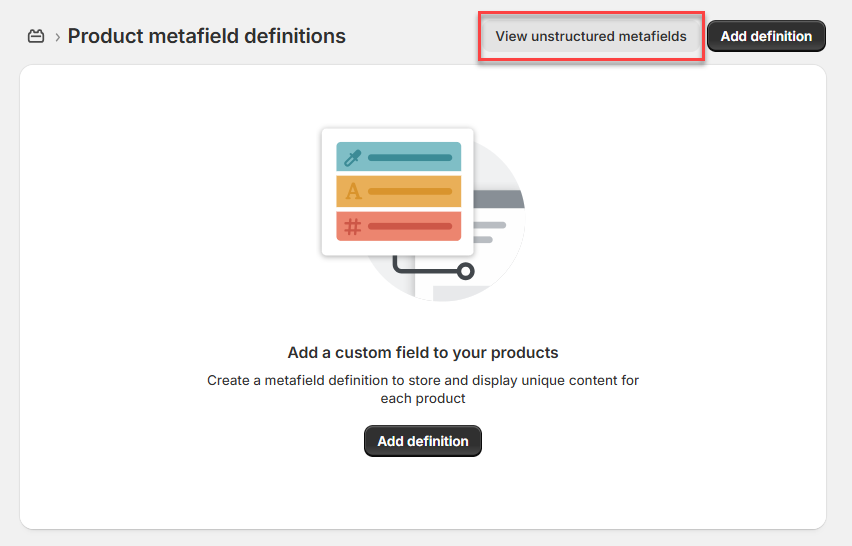Click the metafields breadcrumb icon beside the title
Screen dimensions: 852x546
(x=36, y=37)
